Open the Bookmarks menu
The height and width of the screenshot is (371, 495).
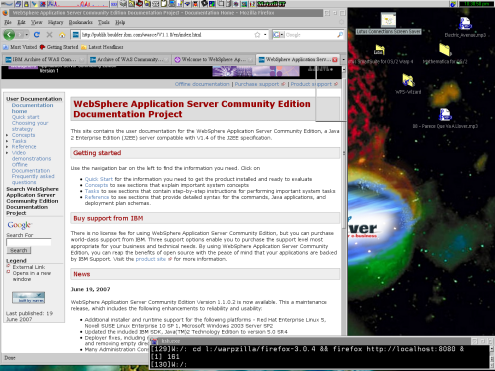tap(80, 22)
